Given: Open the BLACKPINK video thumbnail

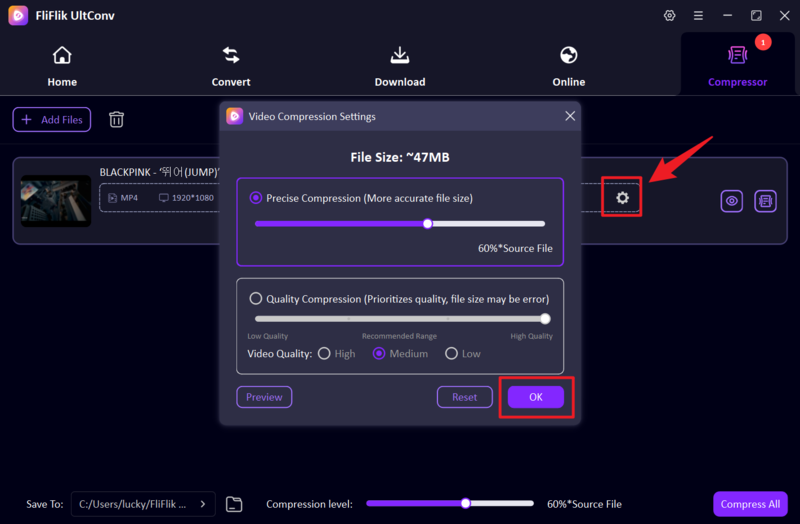Looking at the screenshot, I should tap(56, 201).
